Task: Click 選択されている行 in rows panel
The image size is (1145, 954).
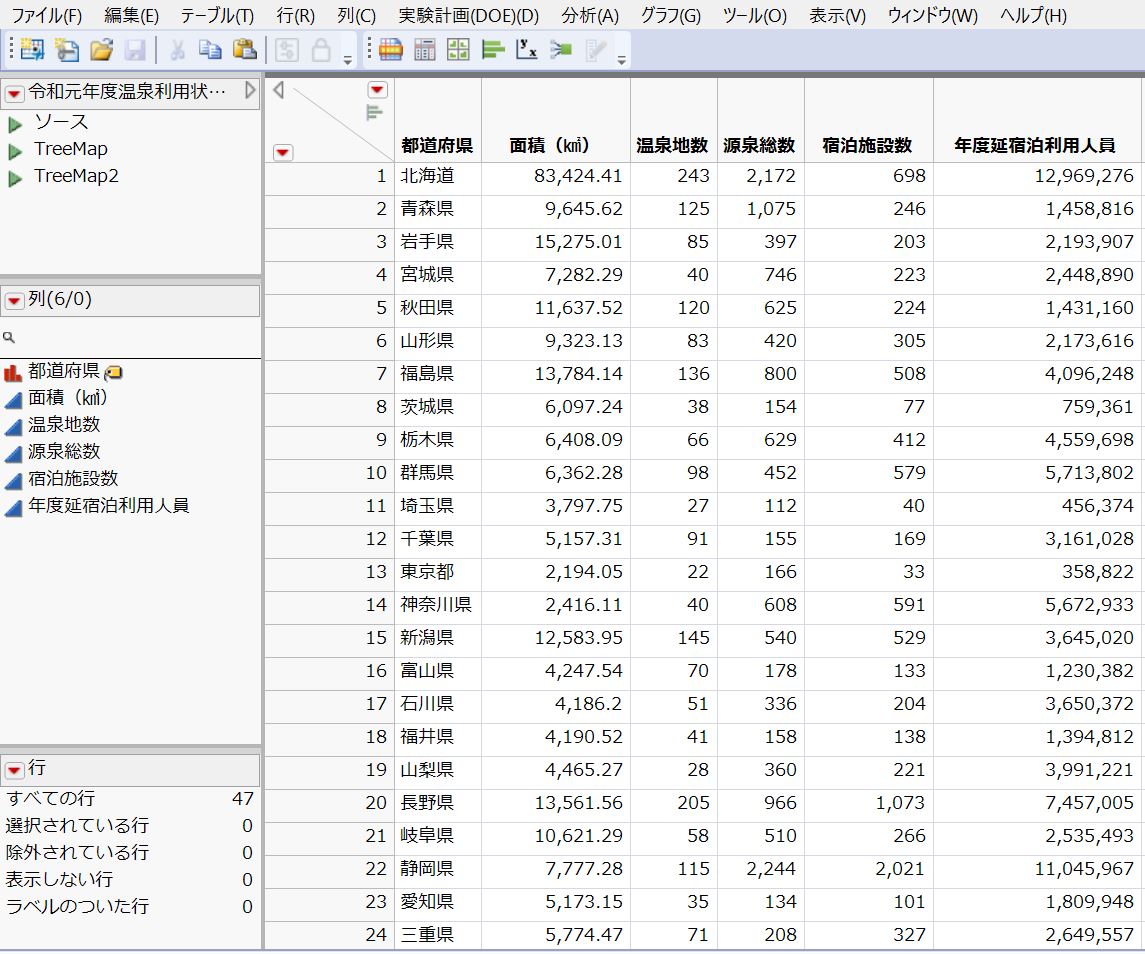Action: (77, 825)
